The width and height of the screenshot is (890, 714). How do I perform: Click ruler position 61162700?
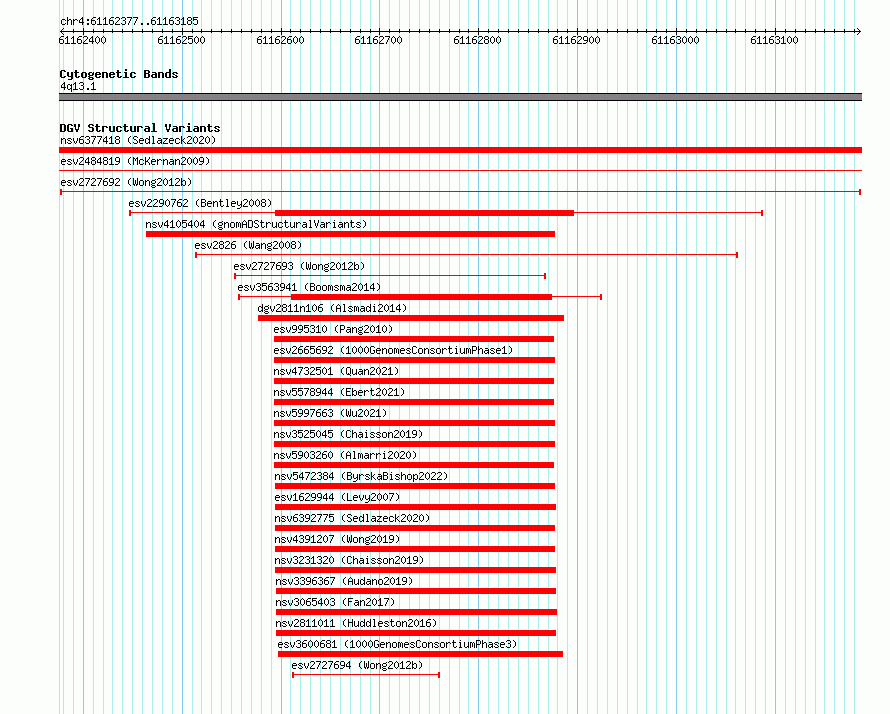coord(379,40)
